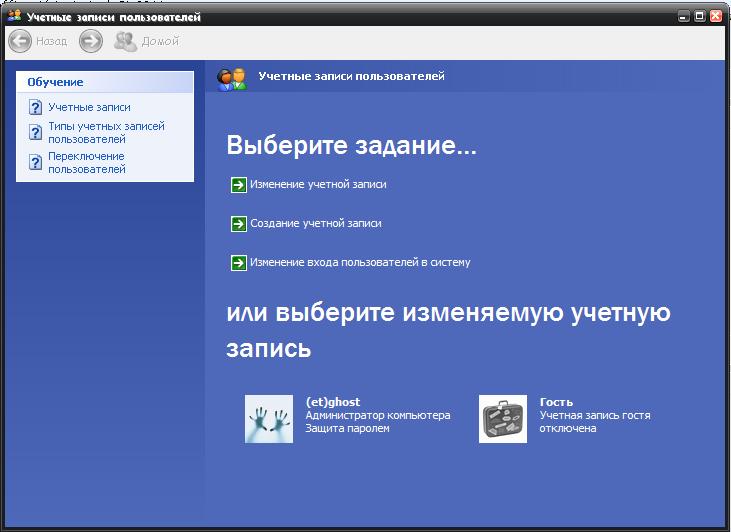Open Типы учетных записей пользователей topic link
This screenshot has height=532, width=731.
106,133
